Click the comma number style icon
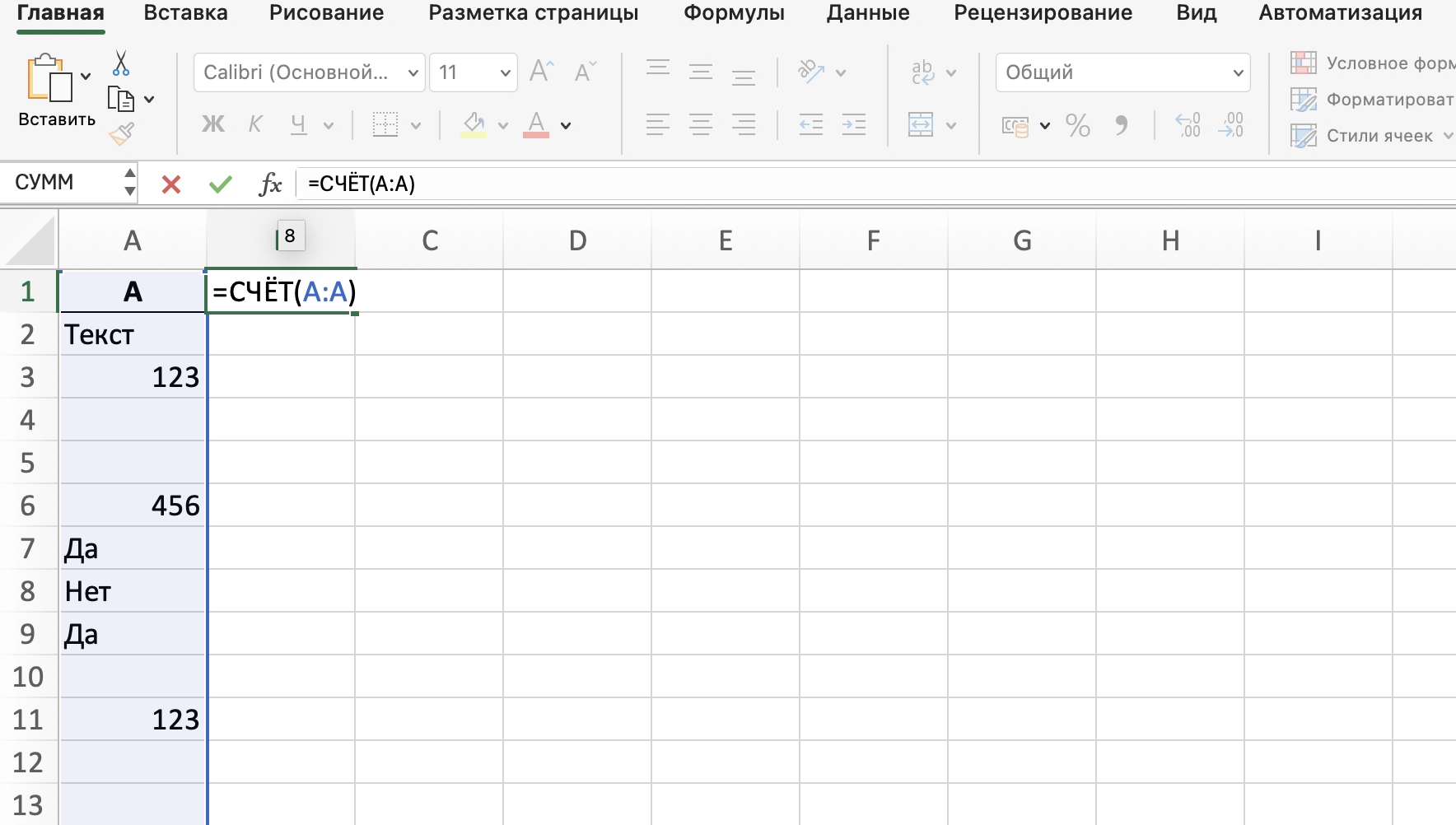Viewport: 1456px width, 825px height. click(1123, 125)
